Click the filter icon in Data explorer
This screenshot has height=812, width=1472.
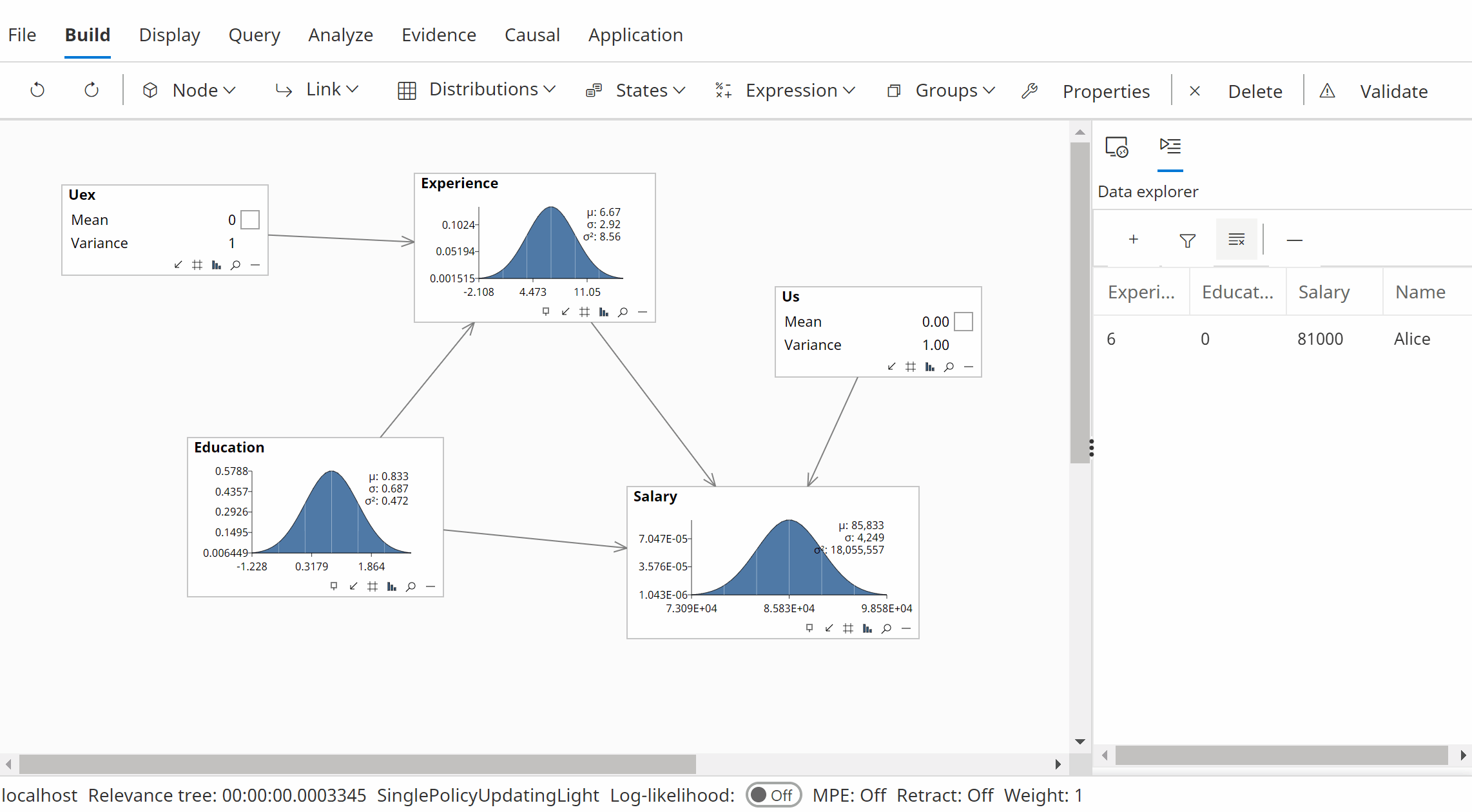1187,240
